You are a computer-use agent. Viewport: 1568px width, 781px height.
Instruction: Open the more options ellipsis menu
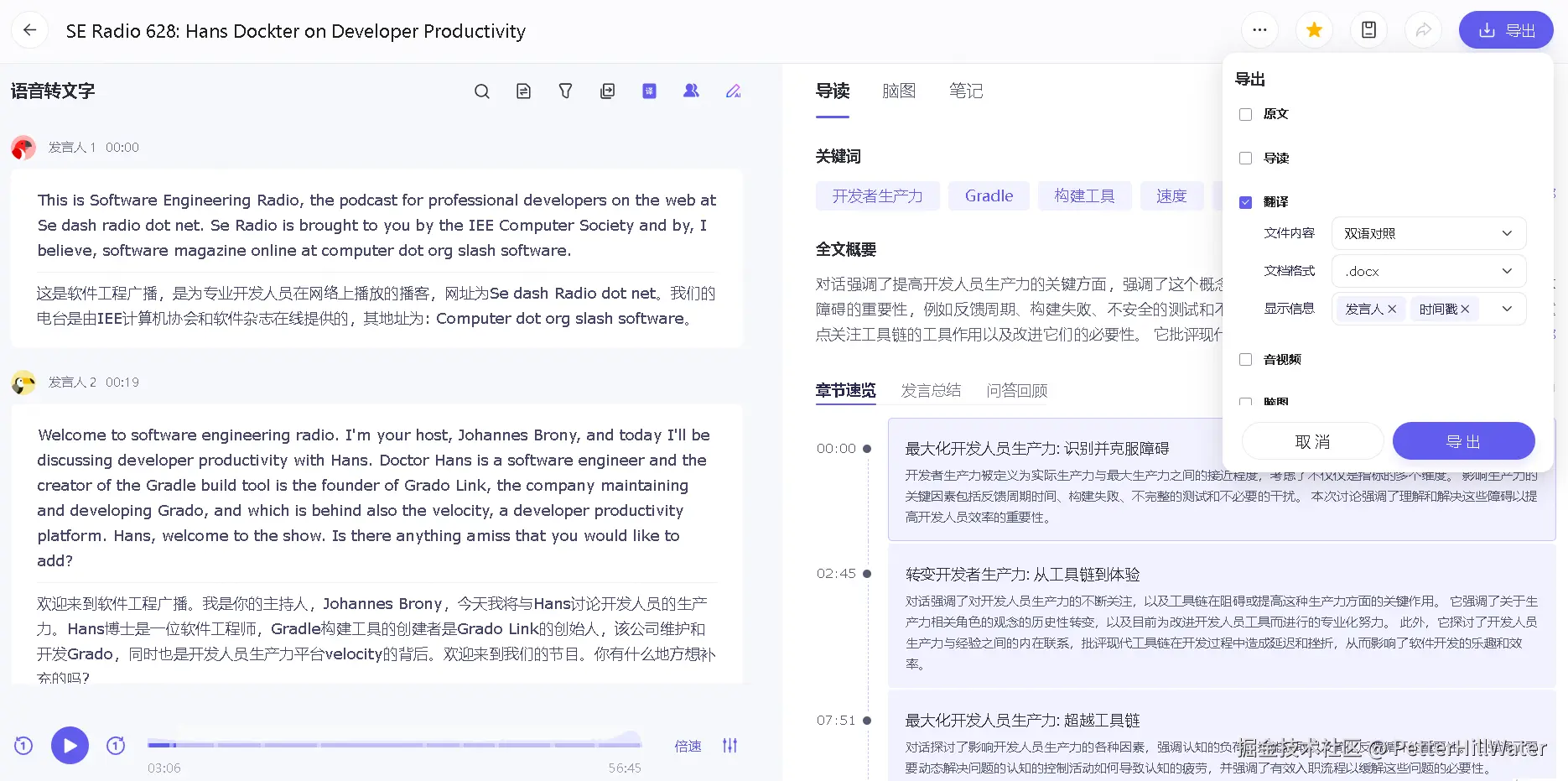(x=1259, y=30)
